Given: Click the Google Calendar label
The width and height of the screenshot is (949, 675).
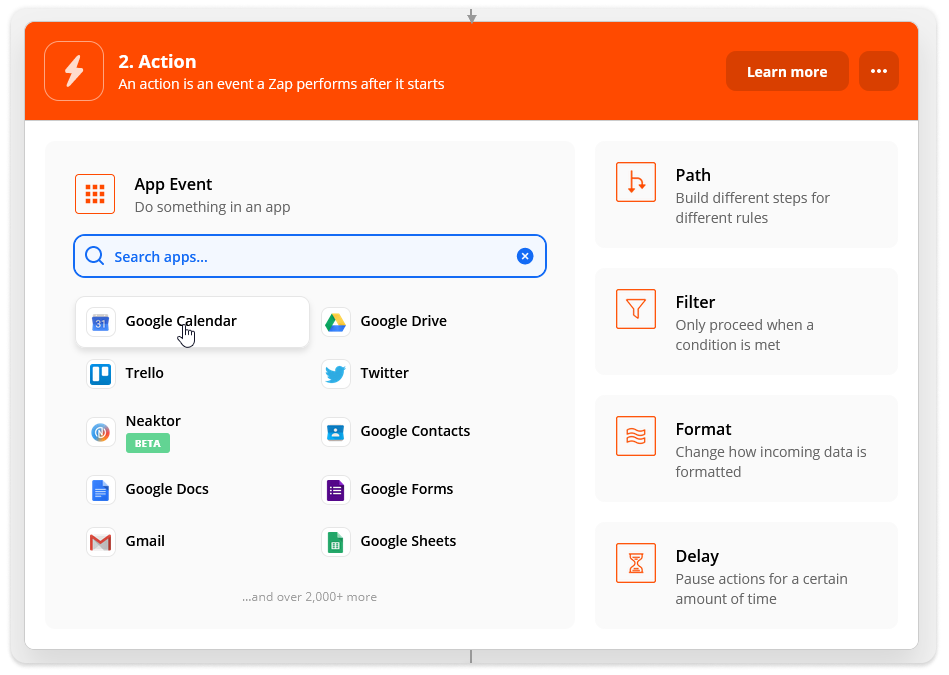Looking at the screenshot, I should coord(181,321).
